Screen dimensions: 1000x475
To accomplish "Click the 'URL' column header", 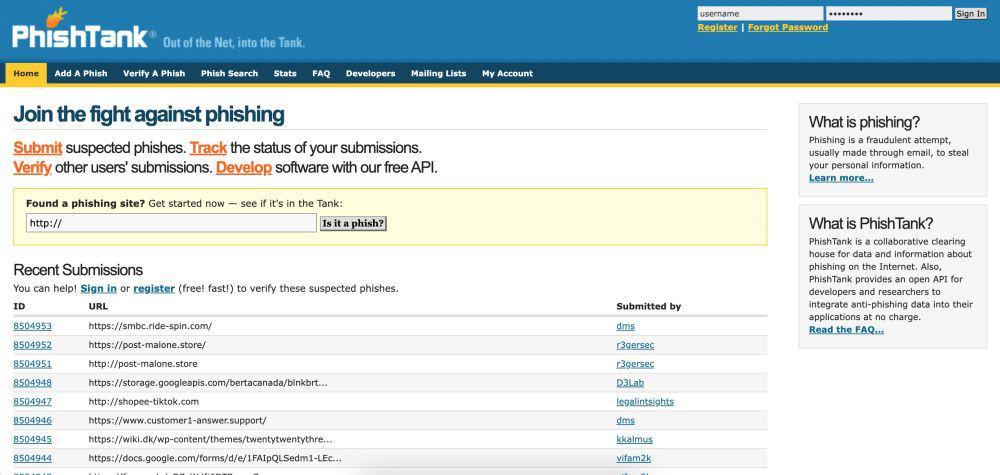I will point(97,307).
